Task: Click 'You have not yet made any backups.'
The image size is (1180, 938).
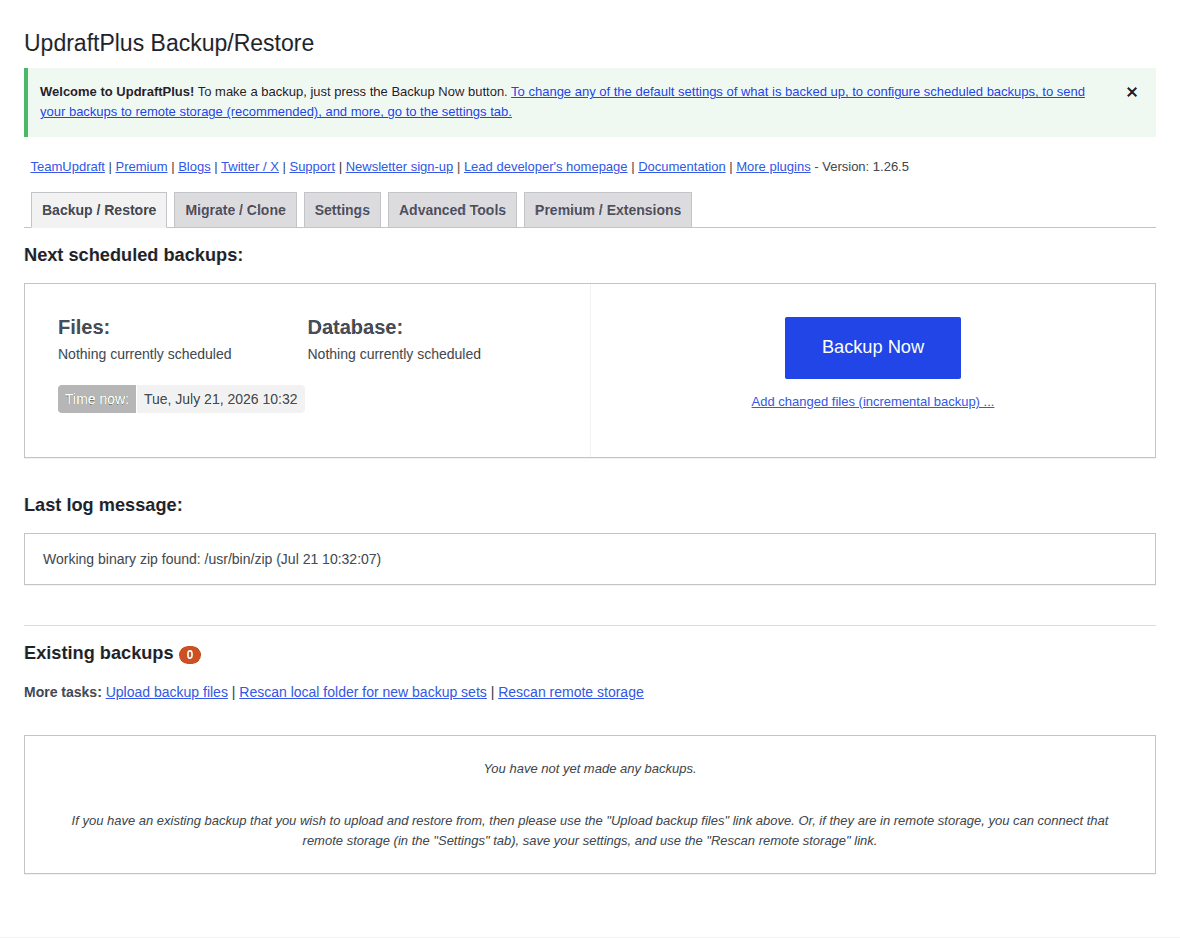Action: tap(590, 769)
